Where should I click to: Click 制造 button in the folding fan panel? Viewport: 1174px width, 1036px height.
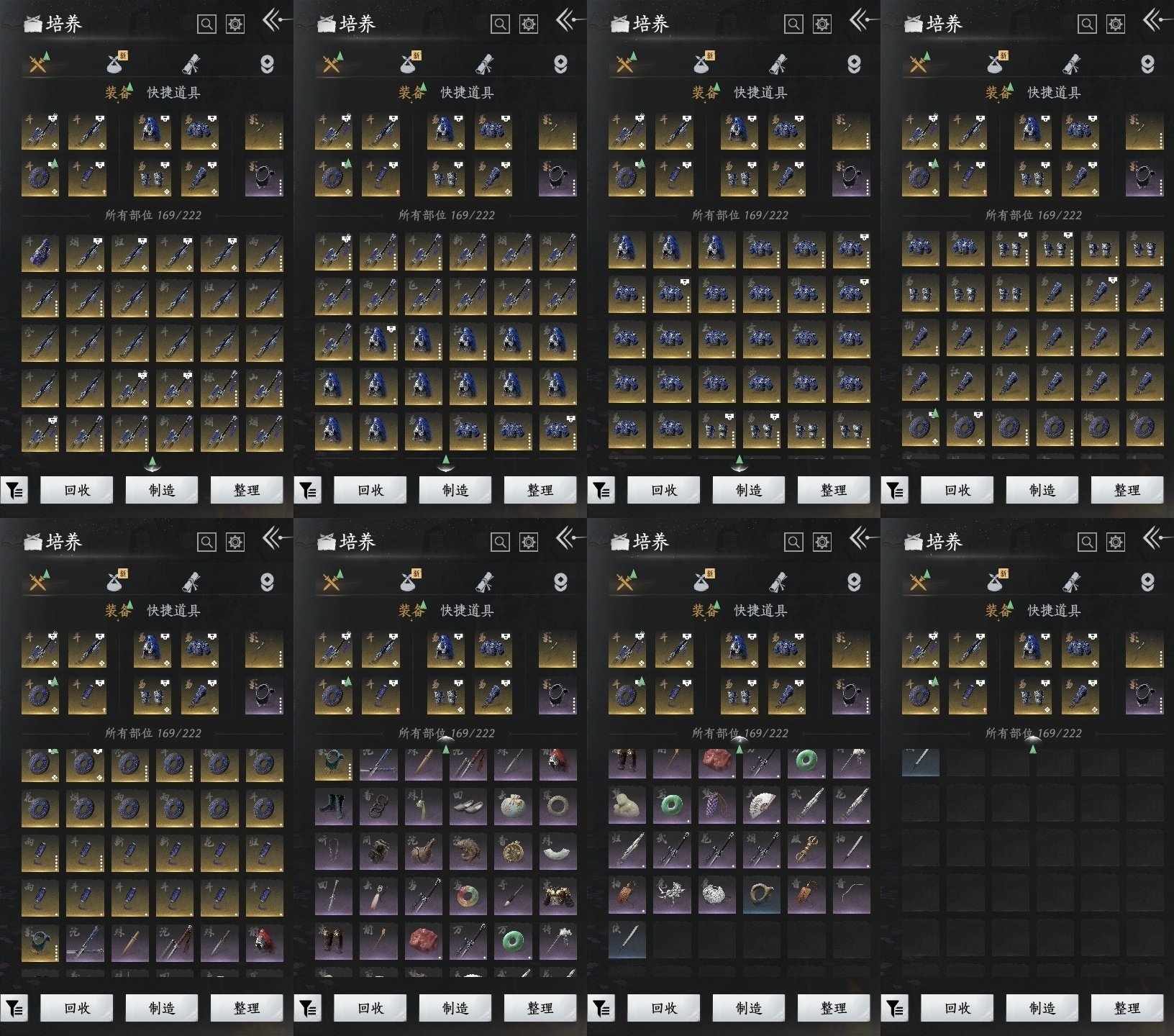coord(748,1009)
